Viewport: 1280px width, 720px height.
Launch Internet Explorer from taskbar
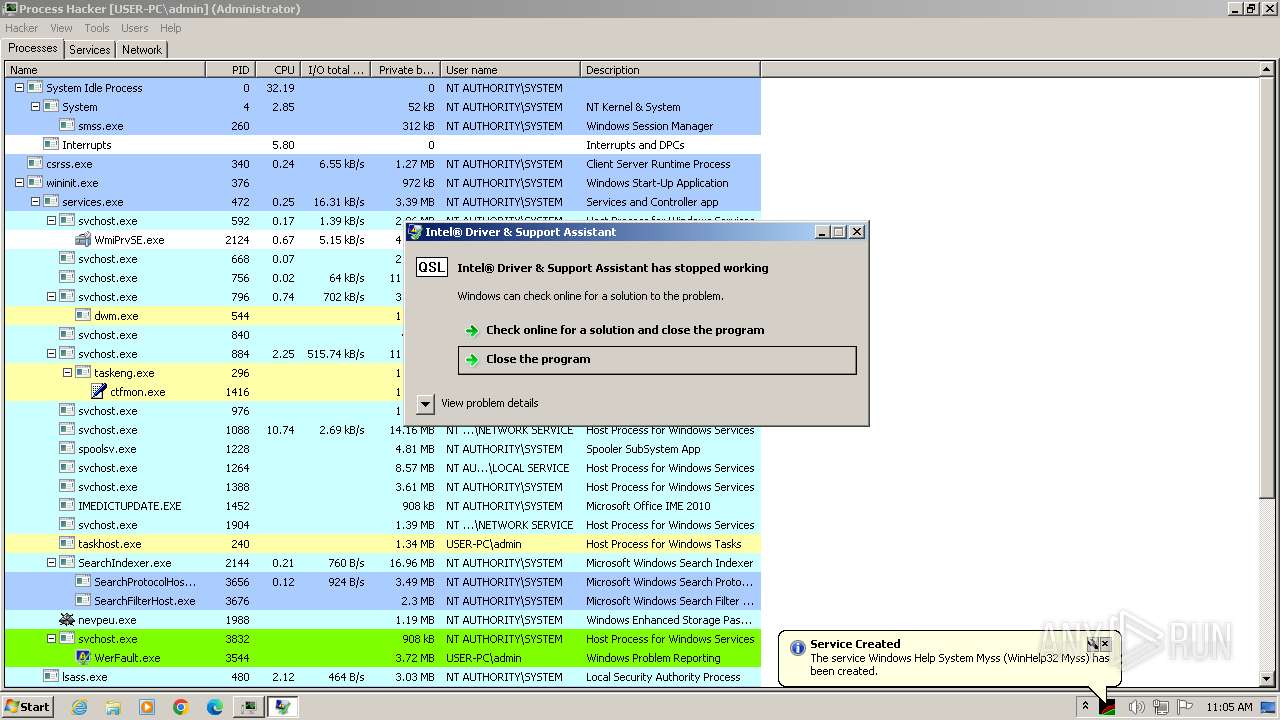click(x=80, y=707)
